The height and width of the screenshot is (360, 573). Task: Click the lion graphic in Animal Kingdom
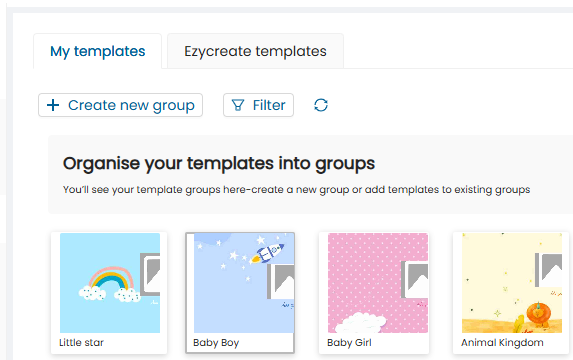click(539, 314)
